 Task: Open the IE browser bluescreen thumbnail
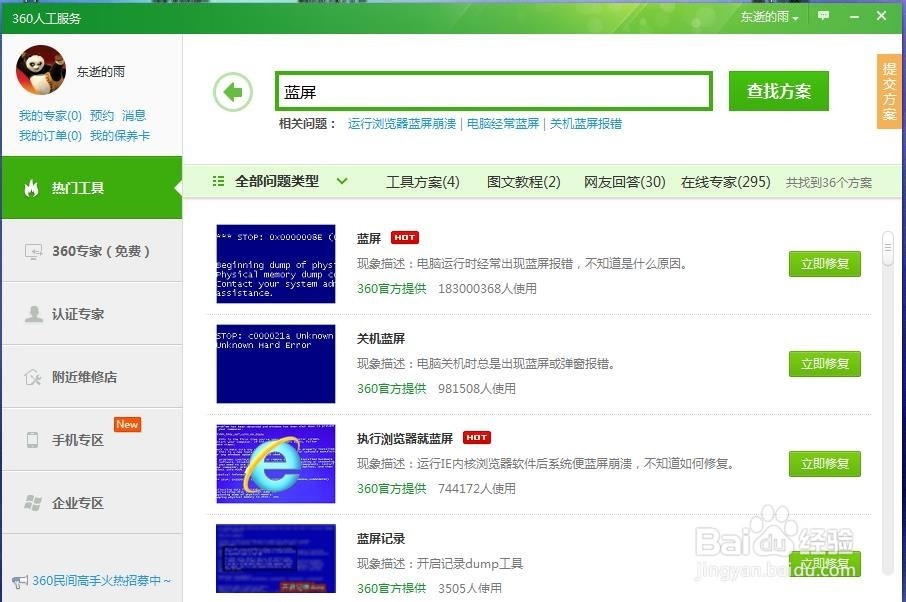tap(276, 464)
